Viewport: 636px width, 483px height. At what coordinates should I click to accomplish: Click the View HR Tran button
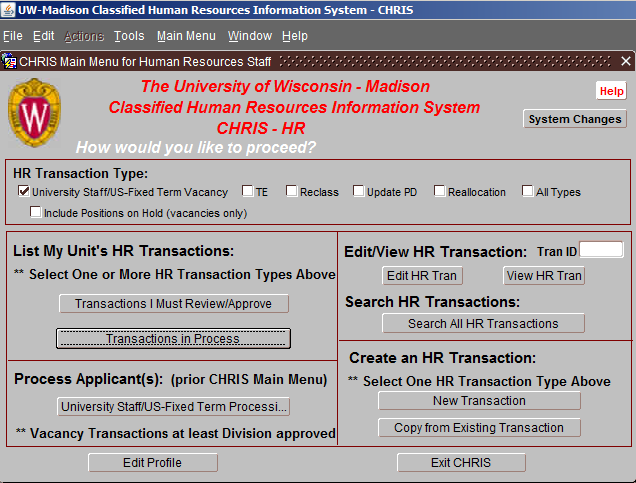[x=544, y=276]
